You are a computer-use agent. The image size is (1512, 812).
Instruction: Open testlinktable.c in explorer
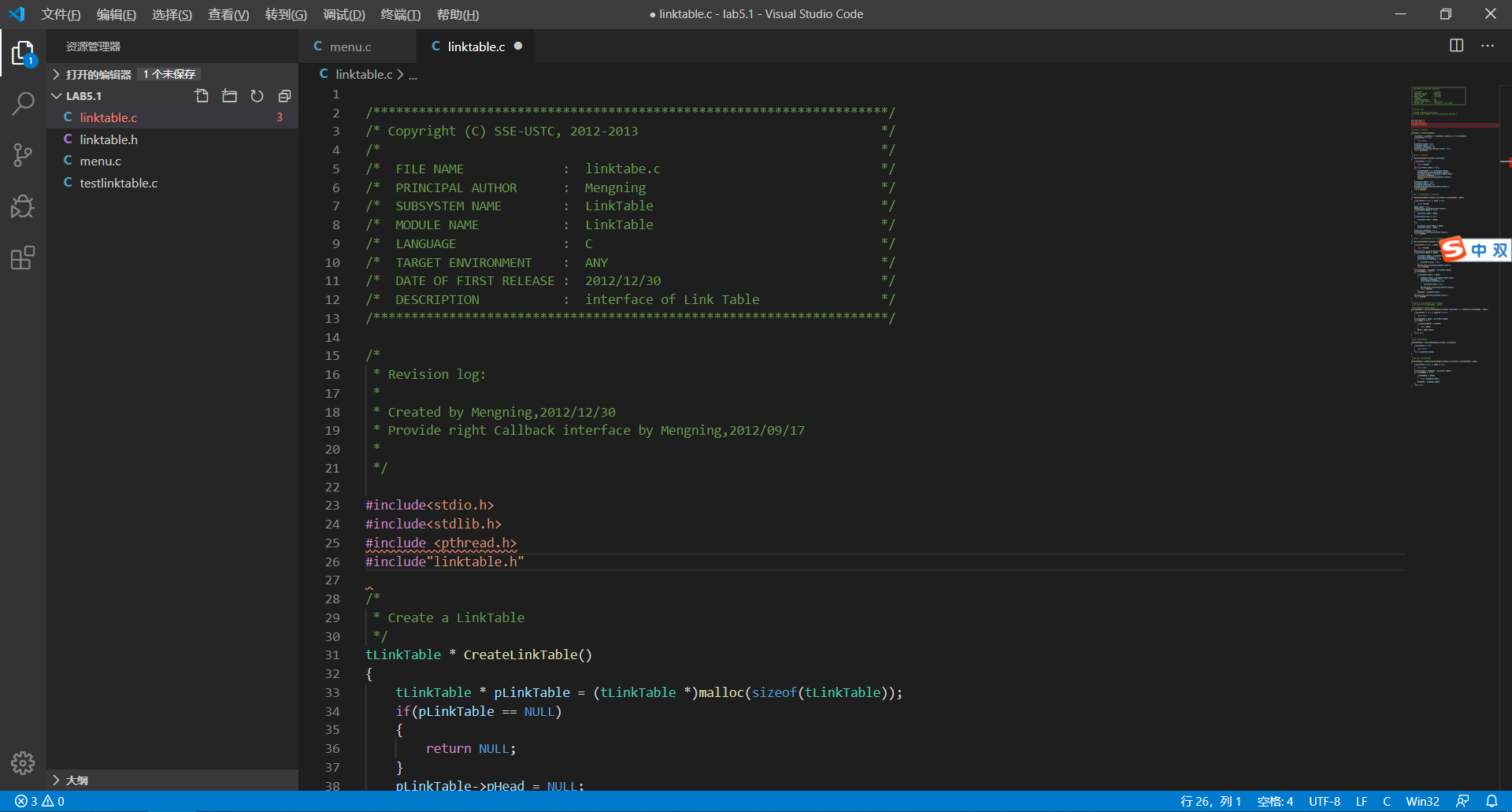click(118, 183)
